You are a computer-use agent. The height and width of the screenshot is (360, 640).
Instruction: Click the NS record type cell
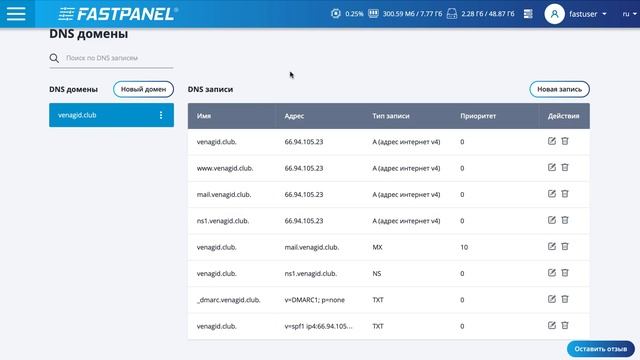coord(376,273)
